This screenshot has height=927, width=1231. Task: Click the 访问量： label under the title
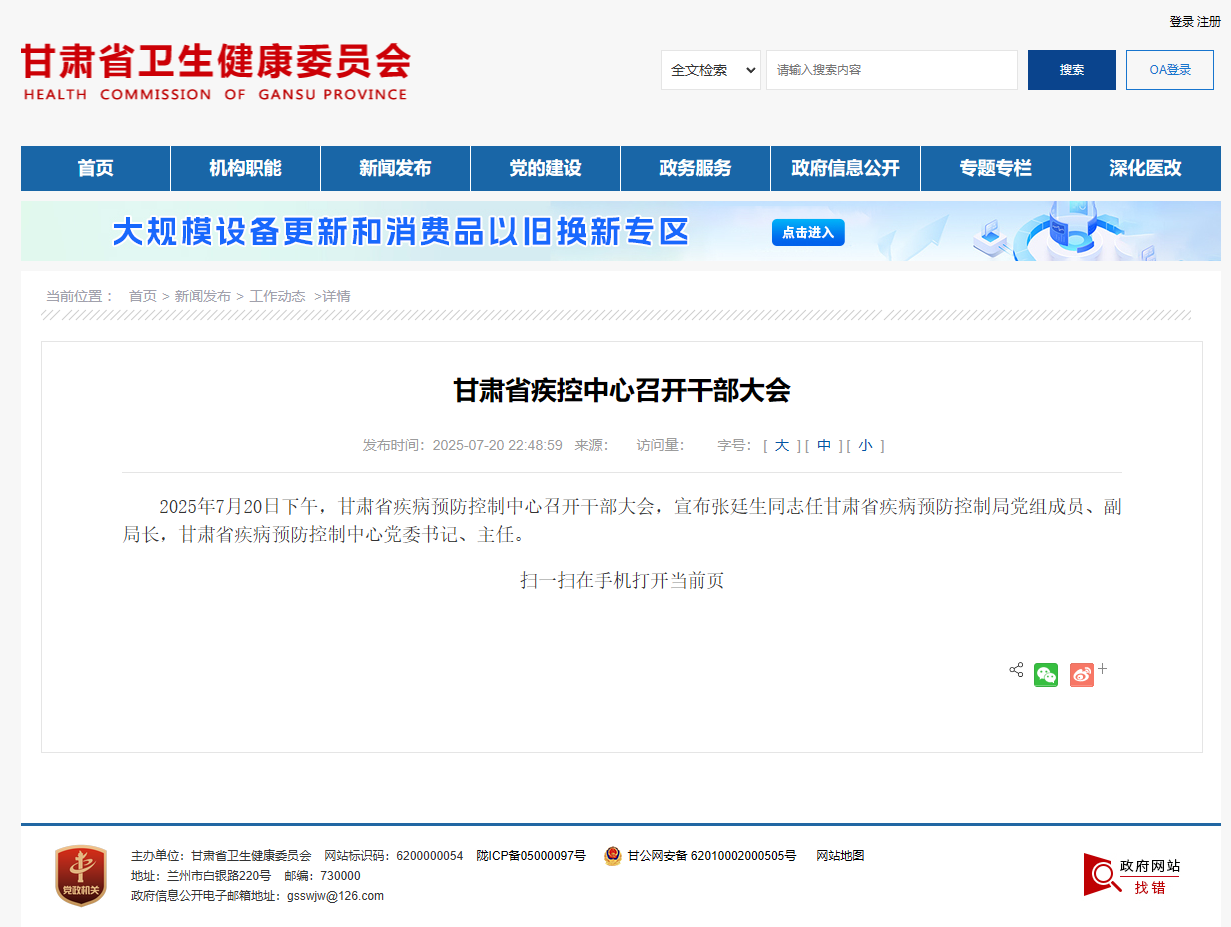[x=660, y=445]
